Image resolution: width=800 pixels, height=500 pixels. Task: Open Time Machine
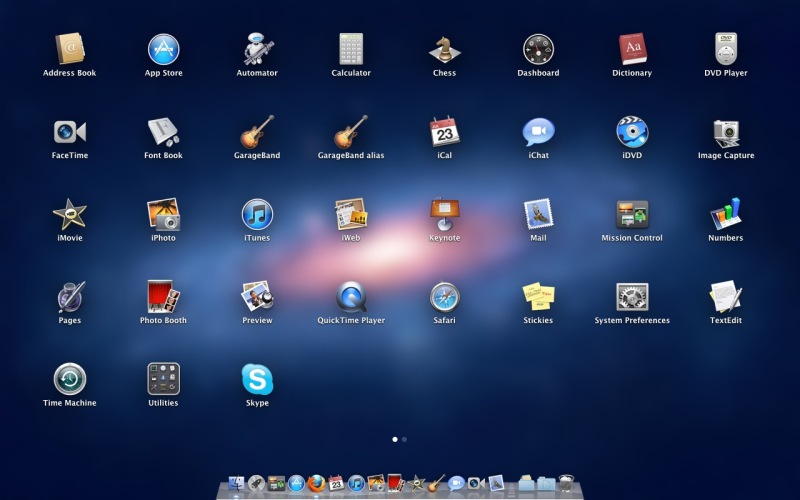(70, 379)
